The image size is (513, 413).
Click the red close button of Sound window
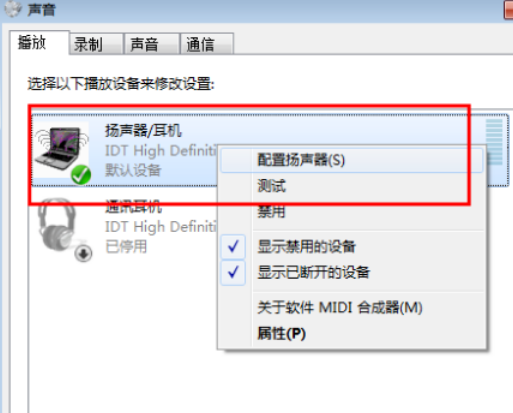509,9
